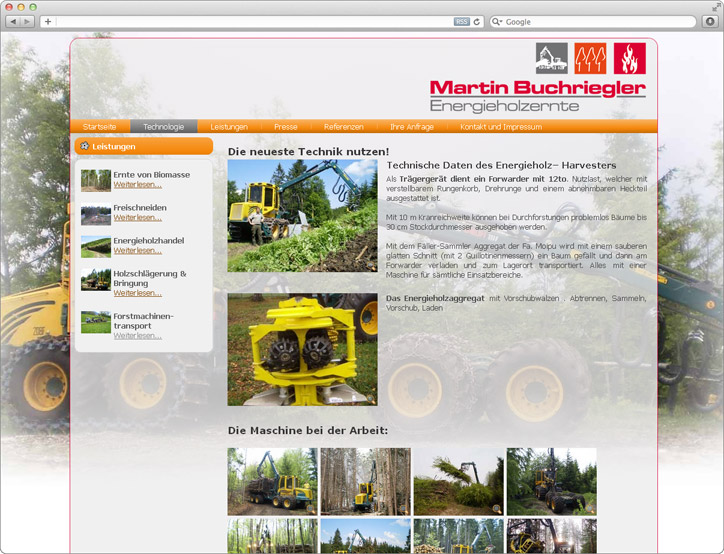The image size is (724, 554).
Task: Select heading Die neueste Technik nutzen!
Action: [308, 151]
